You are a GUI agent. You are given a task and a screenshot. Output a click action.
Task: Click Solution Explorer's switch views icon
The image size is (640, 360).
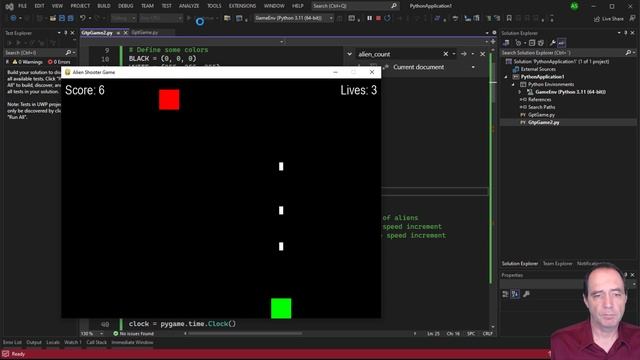pos(506,43)
